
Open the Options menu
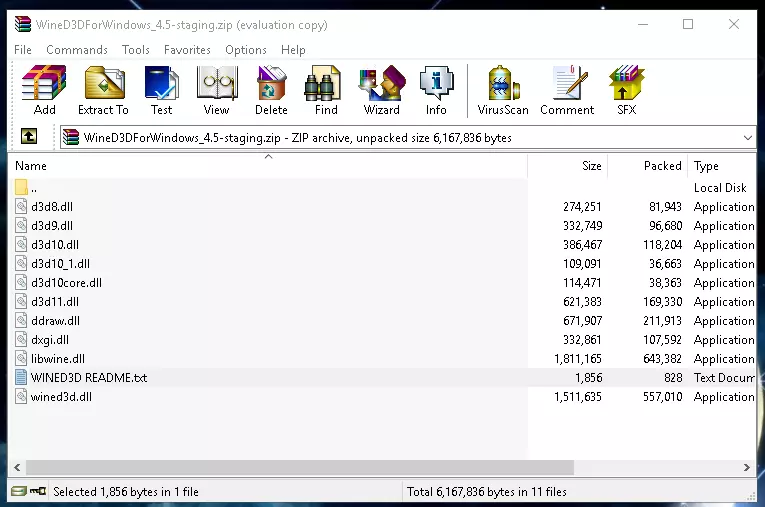(246, 50)
